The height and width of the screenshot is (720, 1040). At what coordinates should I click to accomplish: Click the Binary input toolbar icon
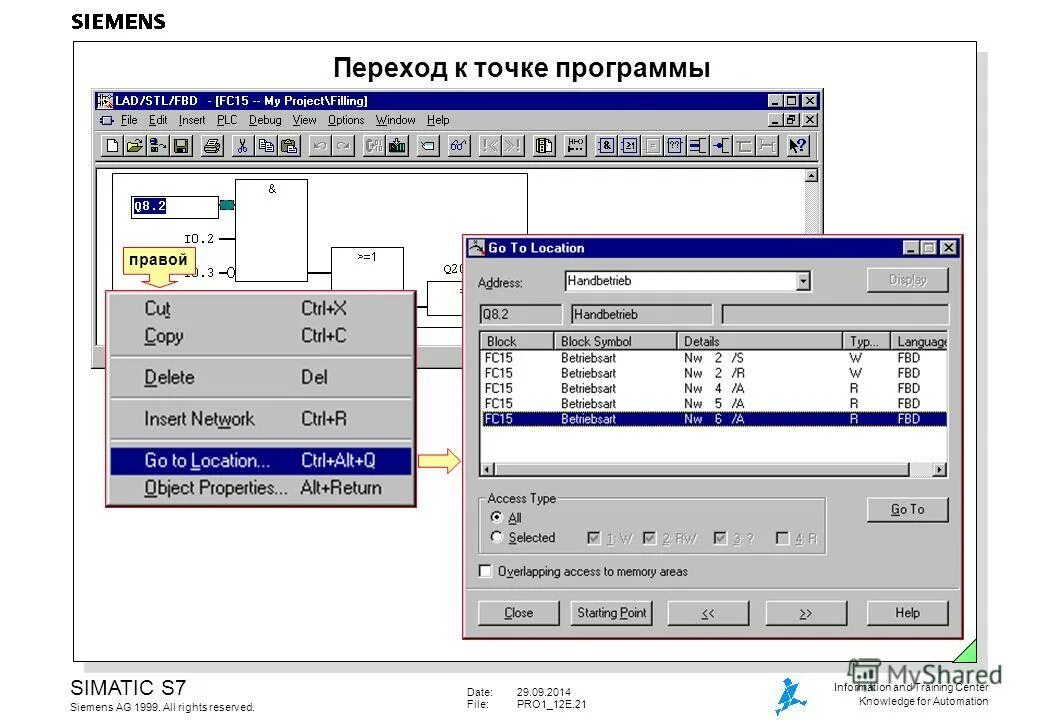[x=698, y=145]
